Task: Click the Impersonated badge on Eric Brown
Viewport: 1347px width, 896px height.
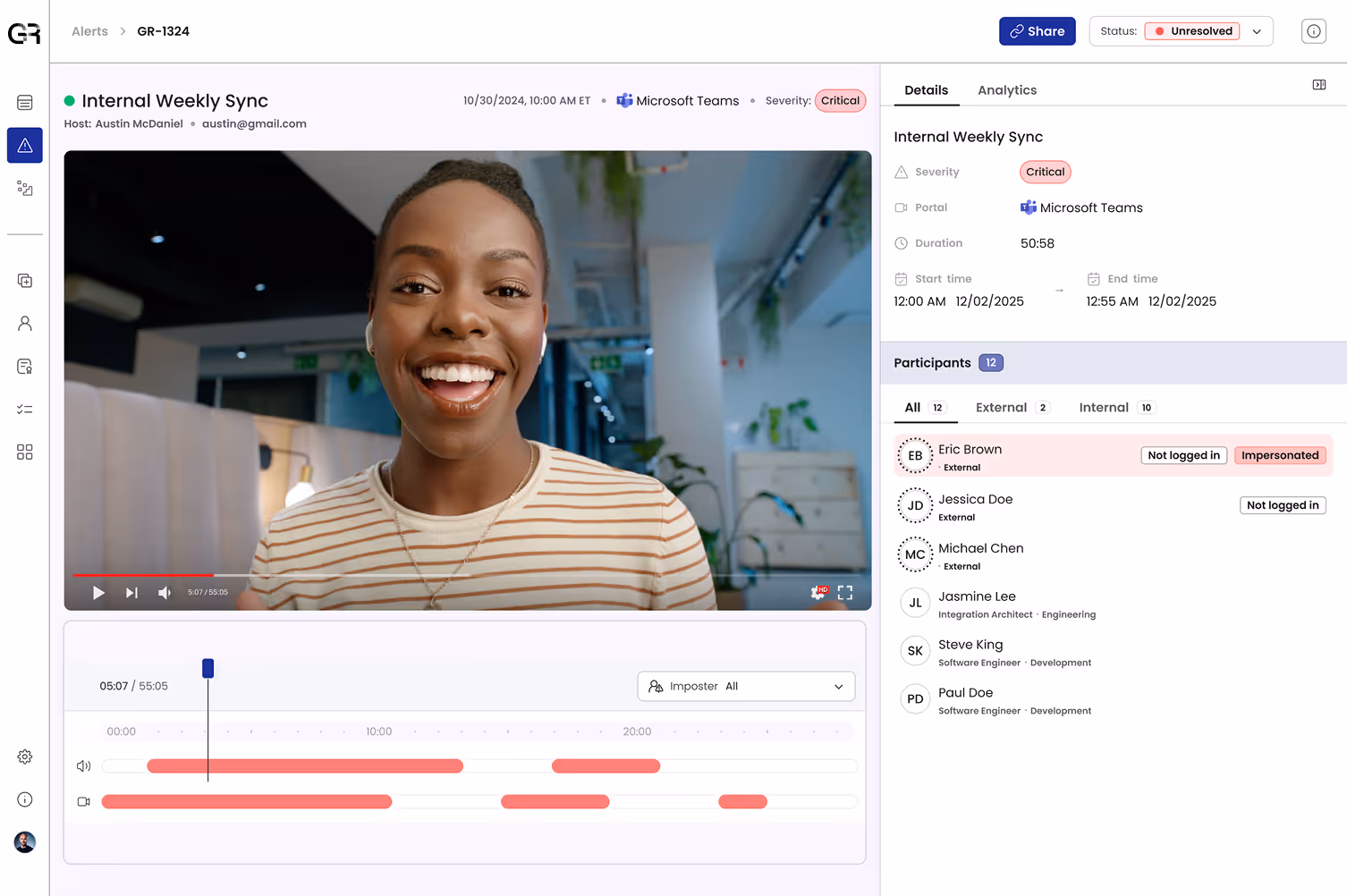Action: 1280,456
